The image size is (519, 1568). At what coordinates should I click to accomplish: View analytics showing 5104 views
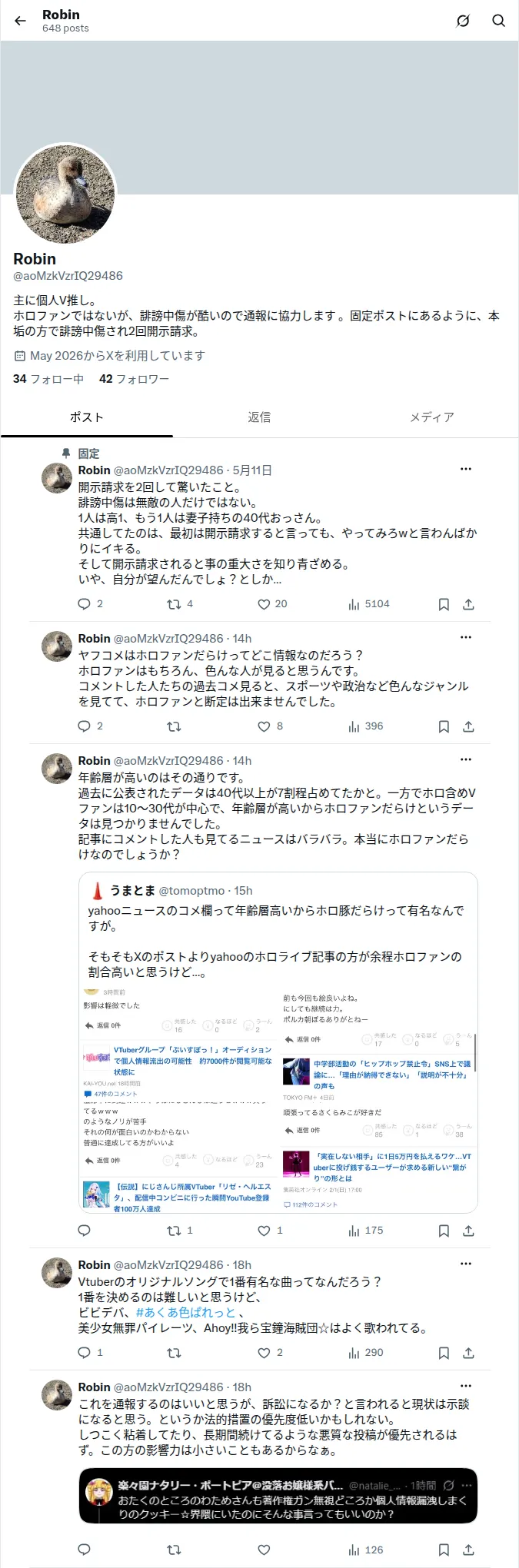click(369, 604)
